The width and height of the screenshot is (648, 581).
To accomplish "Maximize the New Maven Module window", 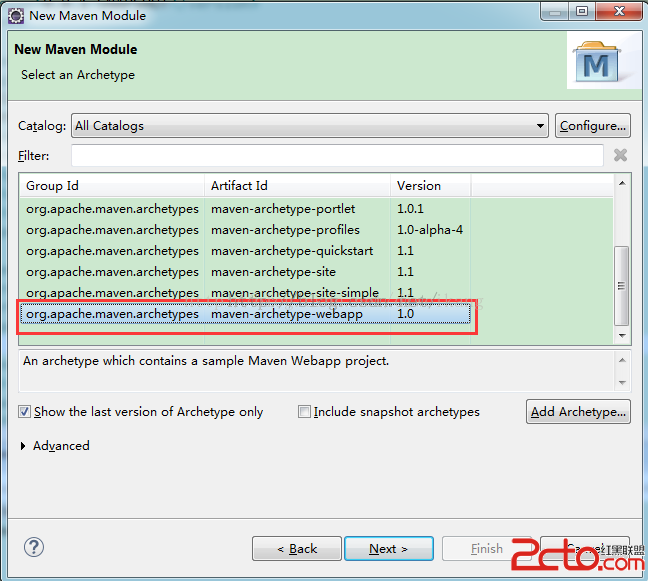I will click(x=582, y=11).
